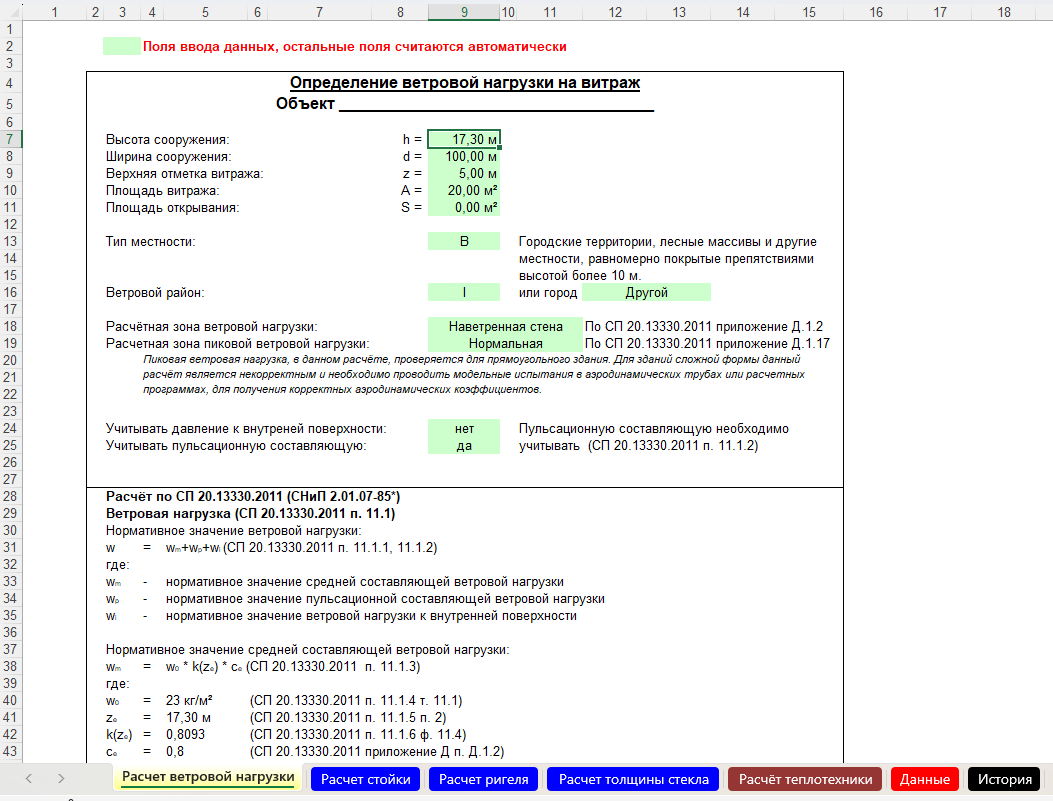
Task: Select the terrain type cell containing B
Action: click(x=464, y=241)
